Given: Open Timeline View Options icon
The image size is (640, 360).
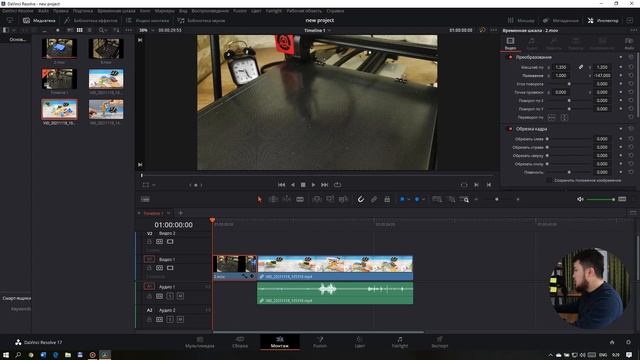Looking at the screenshot, I should click(145, 199).
